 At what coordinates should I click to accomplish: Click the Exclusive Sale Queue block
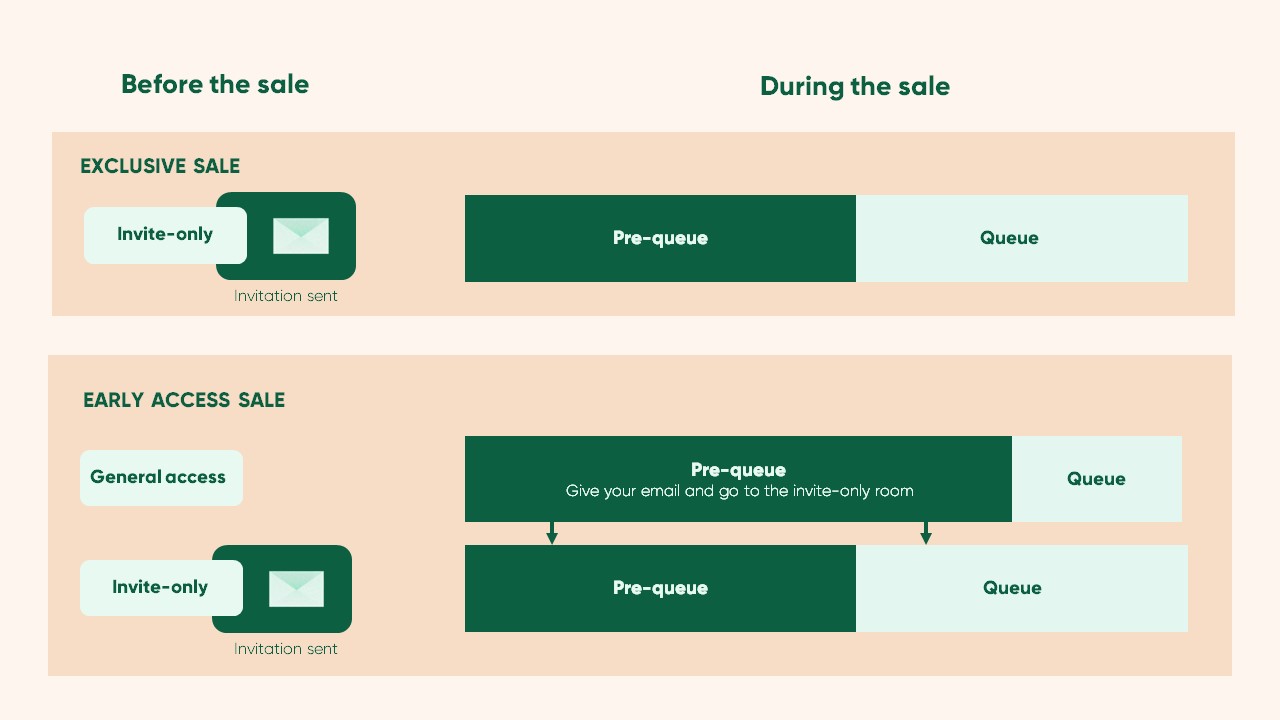click(x=1022, y=238)
